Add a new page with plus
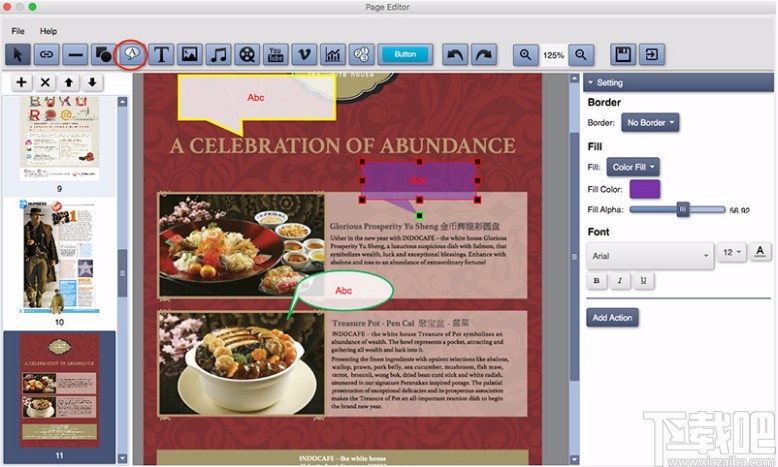 point(21,82)
